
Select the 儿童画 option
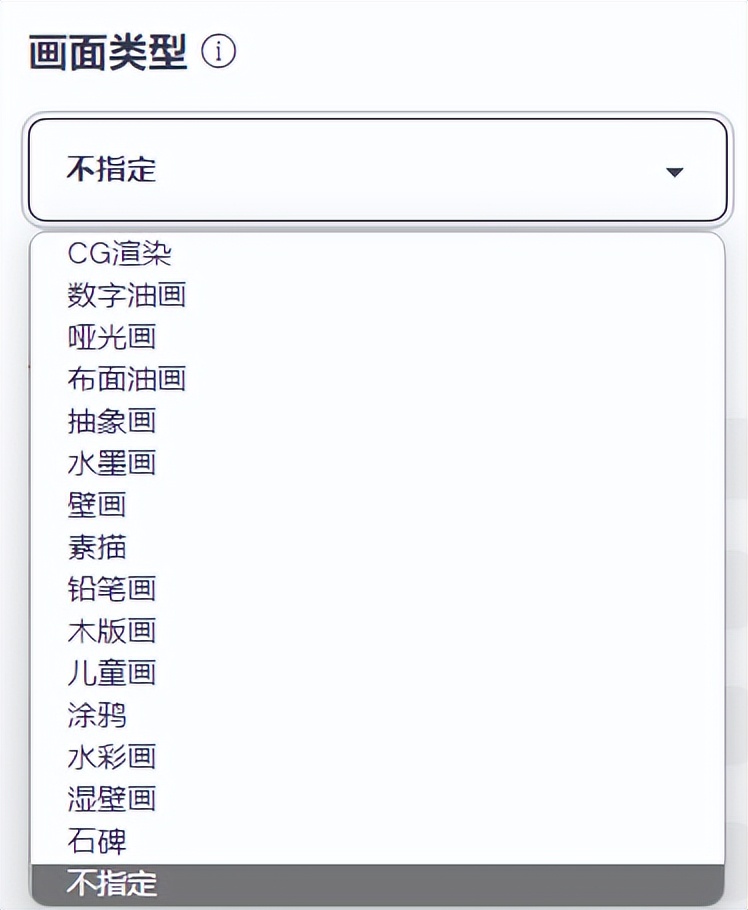111,673
